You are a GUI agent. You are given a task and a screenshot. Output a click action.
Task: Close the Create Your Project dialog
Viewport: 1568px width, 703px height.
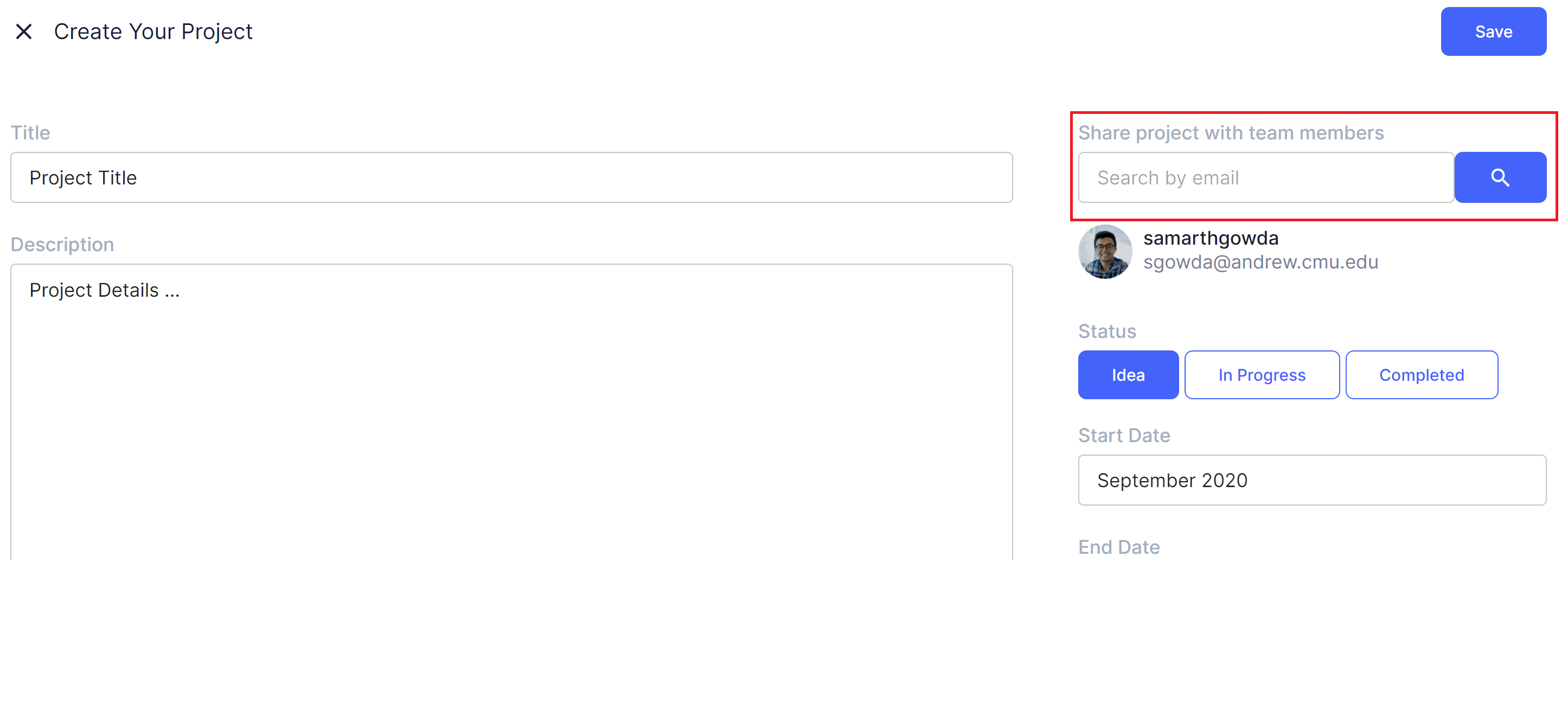(x=24, y=31)
